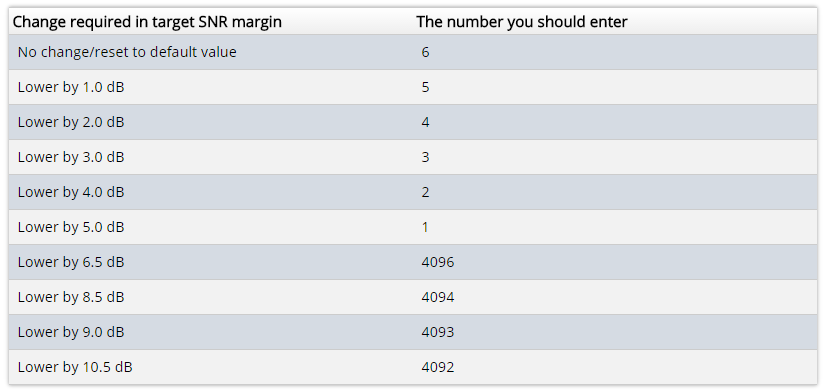
Task: Click the value 3 in the table
Action: [426, 157]
